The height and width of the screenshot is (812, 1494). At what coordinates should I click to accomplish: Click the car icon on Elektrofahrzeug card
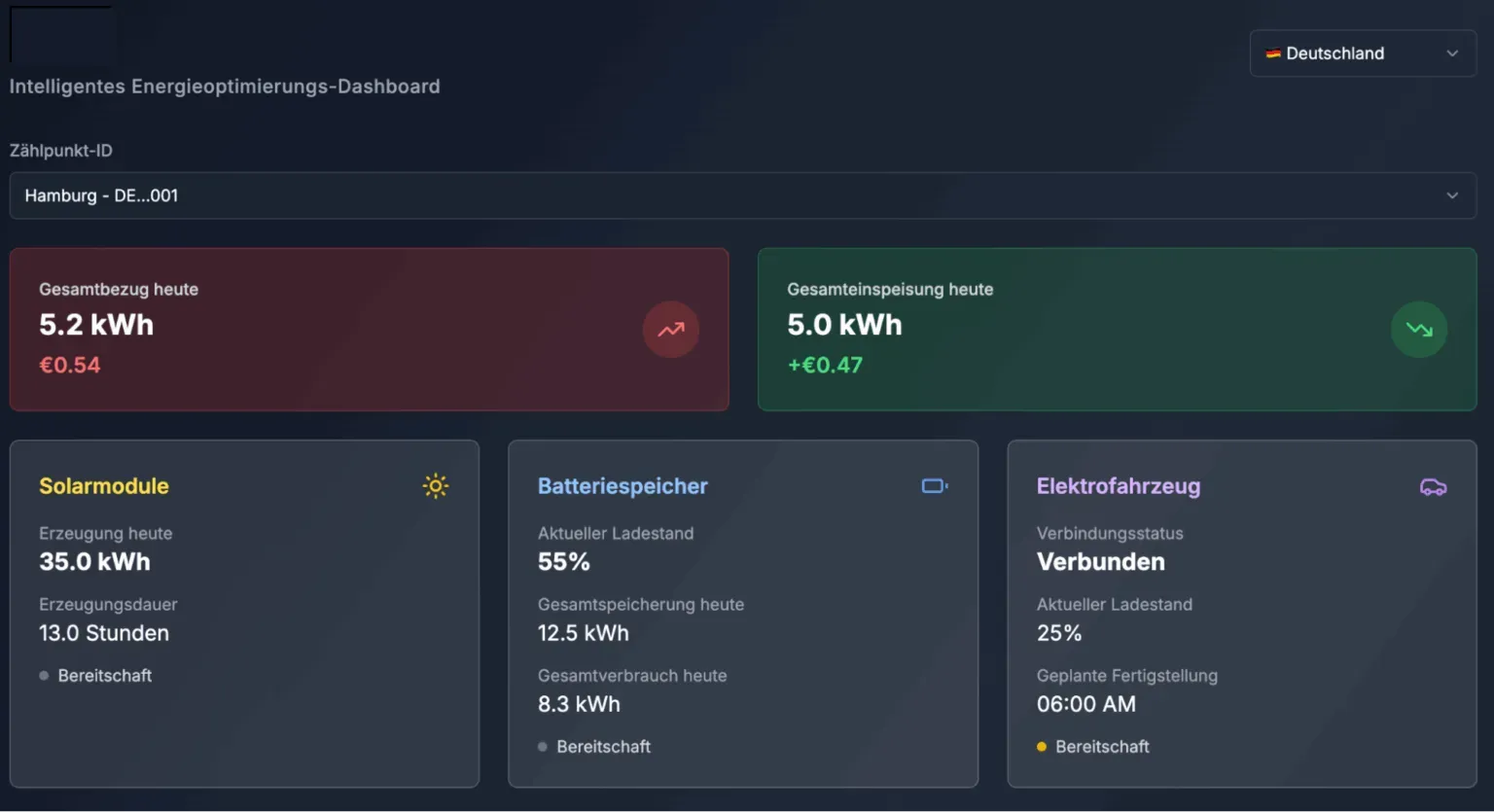[1433, 486]
